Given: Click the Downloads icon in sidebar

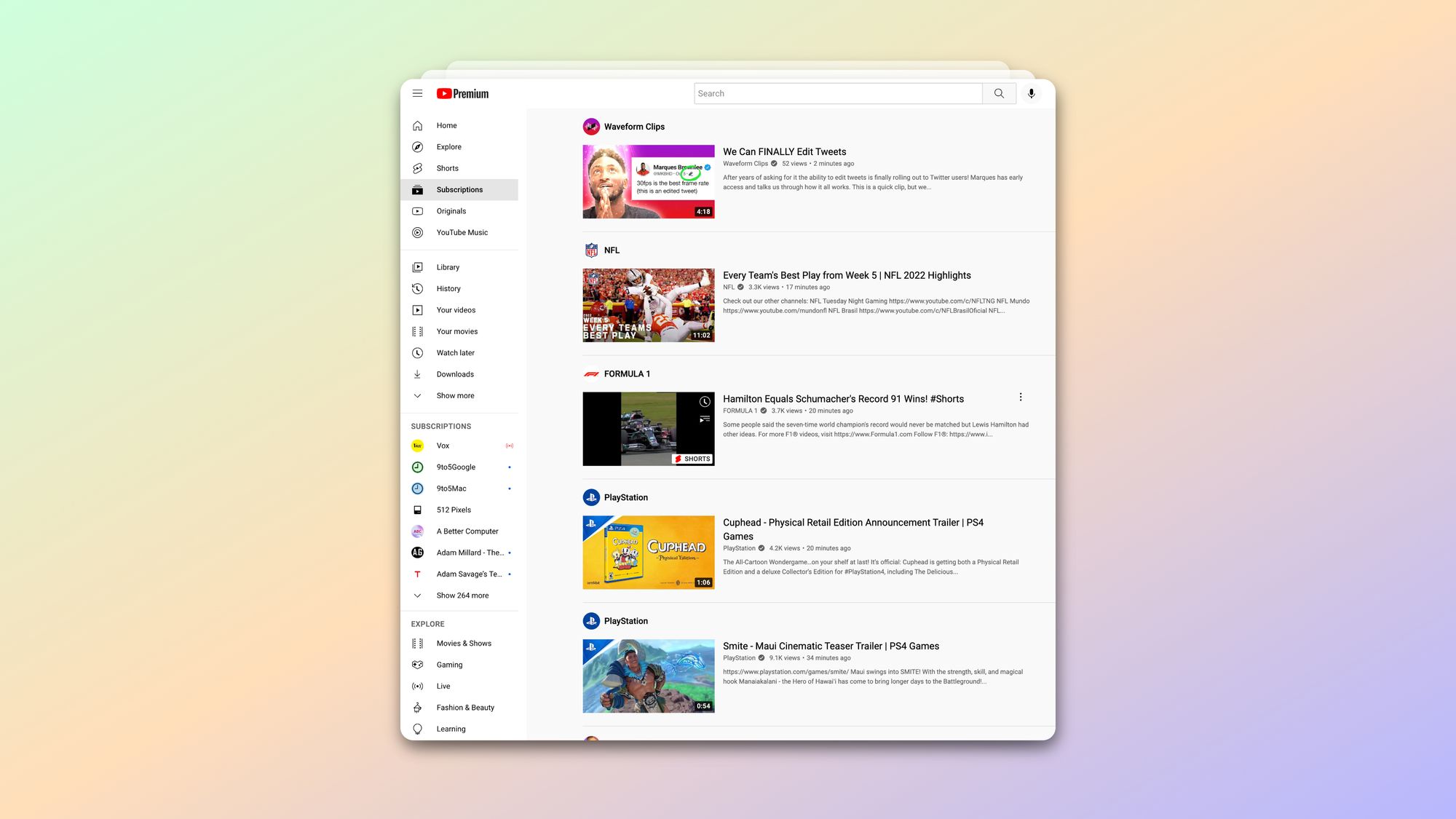Looking at the screenshot, I should (x=417, y=374).
